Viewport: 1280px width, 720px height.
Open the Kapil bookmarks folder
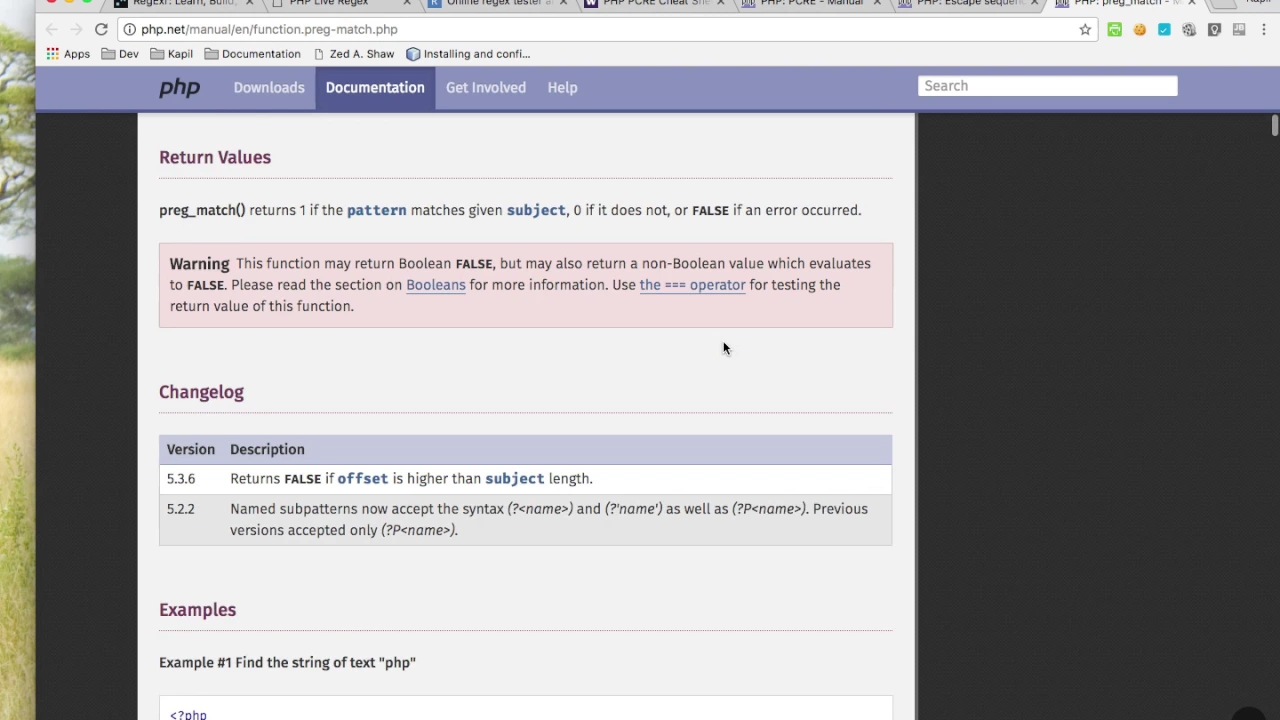point(172,54)
